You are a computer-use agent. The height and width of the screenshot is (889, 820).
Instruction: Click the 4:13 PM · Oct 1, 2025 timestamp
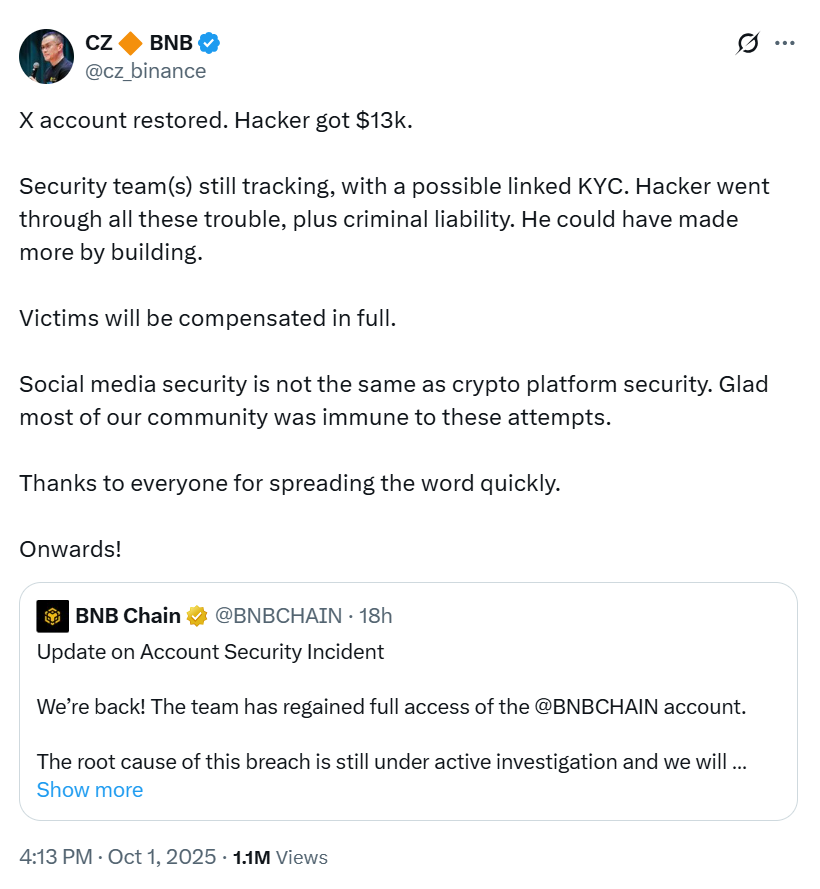point(117,857)
